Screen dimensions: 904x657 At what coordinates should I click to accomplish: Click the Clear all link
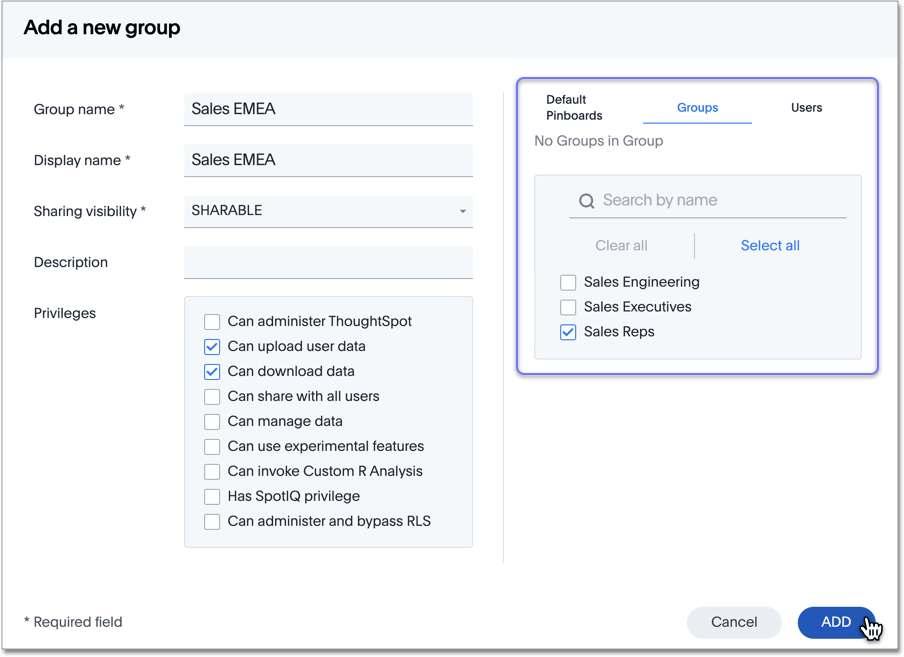click(x=621, y=245)
